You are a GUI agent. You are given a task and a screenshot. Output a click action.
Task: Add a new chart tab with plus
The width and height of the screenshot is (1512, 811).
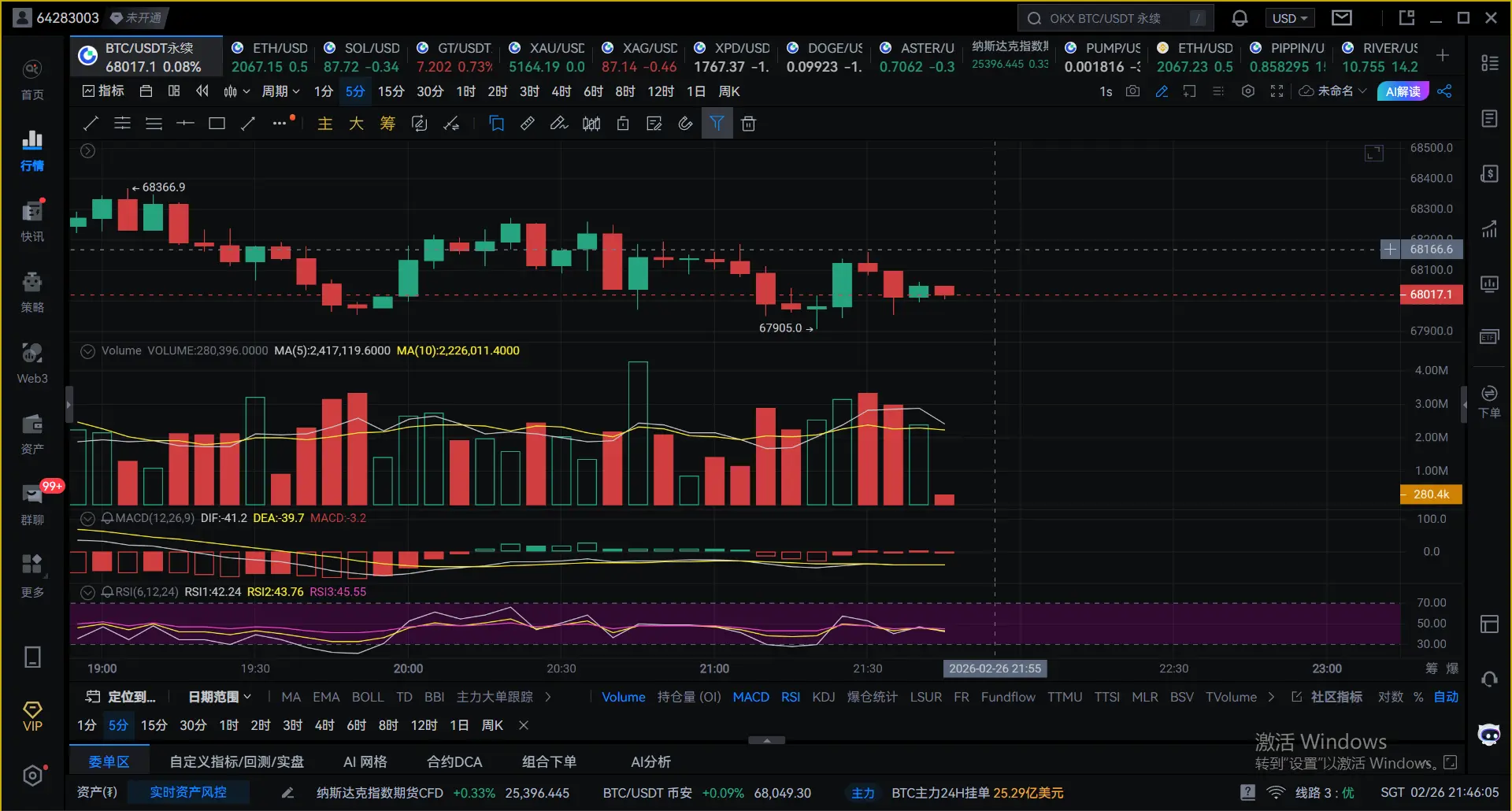pyautogui.click(x=1443, y=55)
